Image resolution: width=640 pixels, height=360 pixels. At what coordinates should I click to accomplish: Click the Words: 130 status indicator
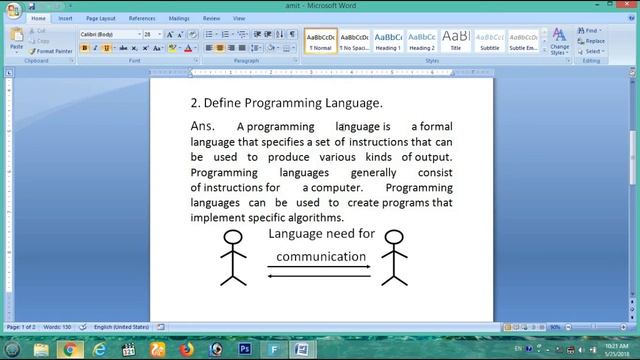point(57,327)
